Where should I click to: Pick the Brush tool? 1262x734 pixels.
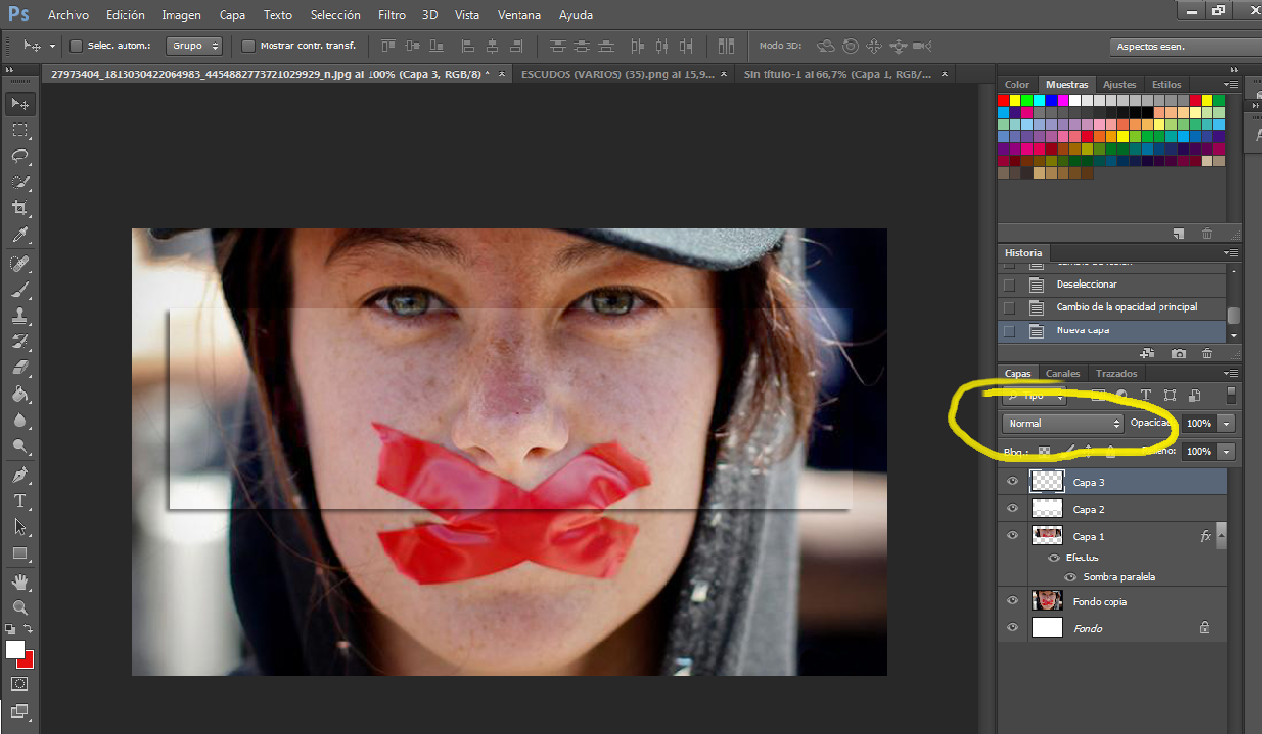pyautogui.click(x=20, y=290)
